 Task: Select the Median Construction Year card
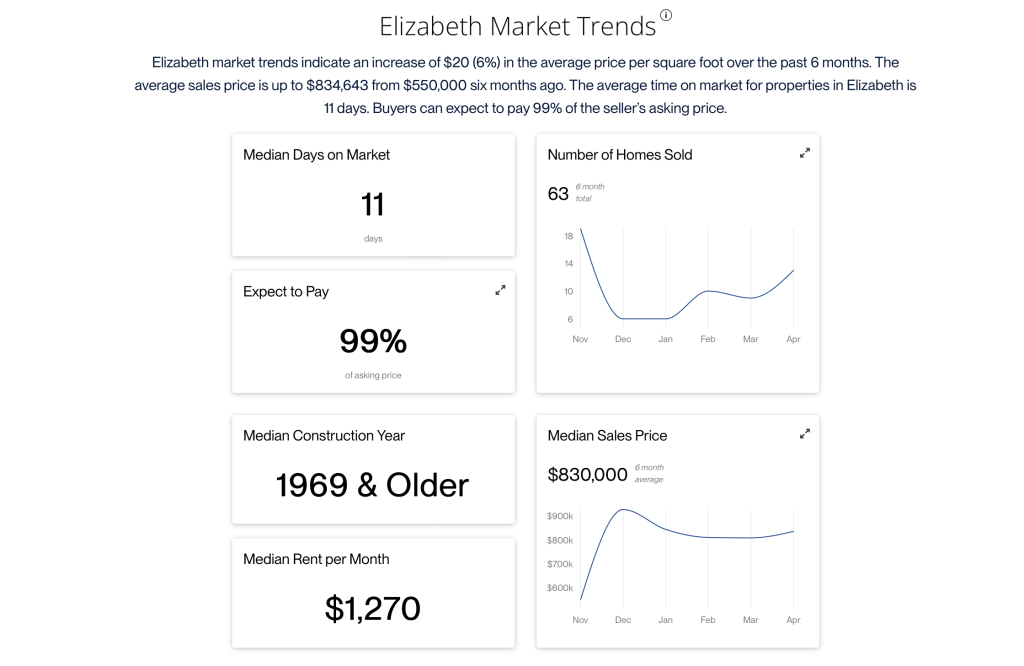pyautogui.click(x=373, y=469)
